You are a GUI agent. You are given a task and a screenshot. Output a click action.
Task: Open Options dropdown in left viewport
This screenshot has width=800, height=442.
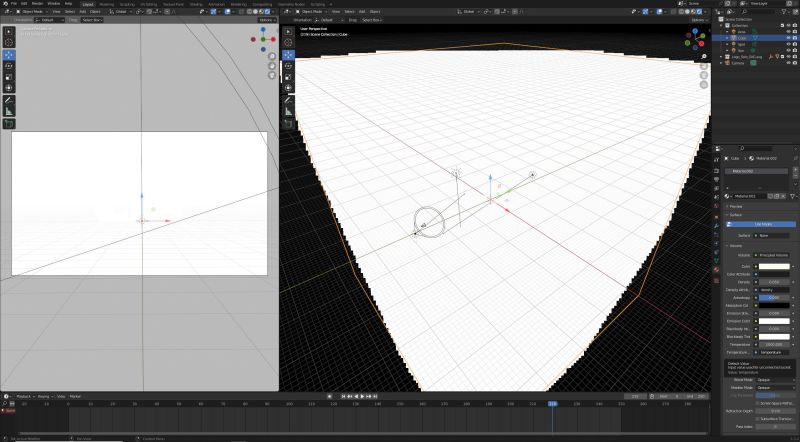267,20
